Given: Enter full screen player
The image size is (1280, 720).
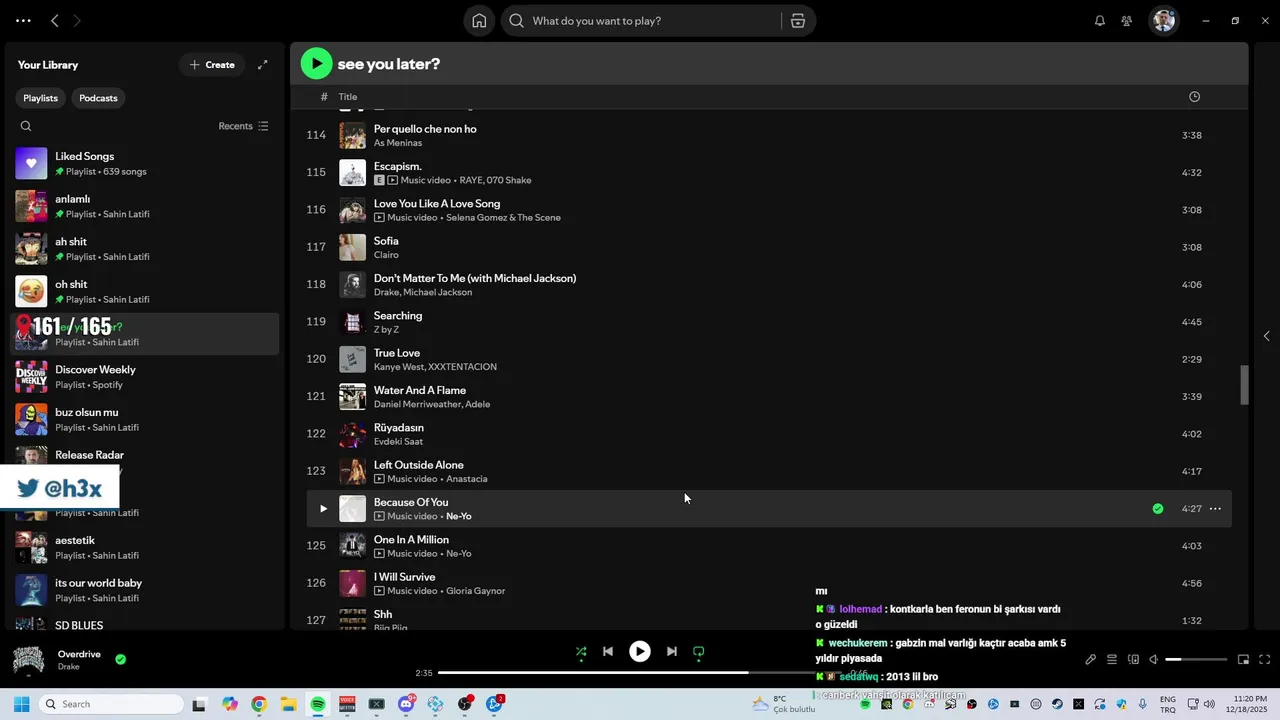Looking at the screenshot, I should 1264,660.
